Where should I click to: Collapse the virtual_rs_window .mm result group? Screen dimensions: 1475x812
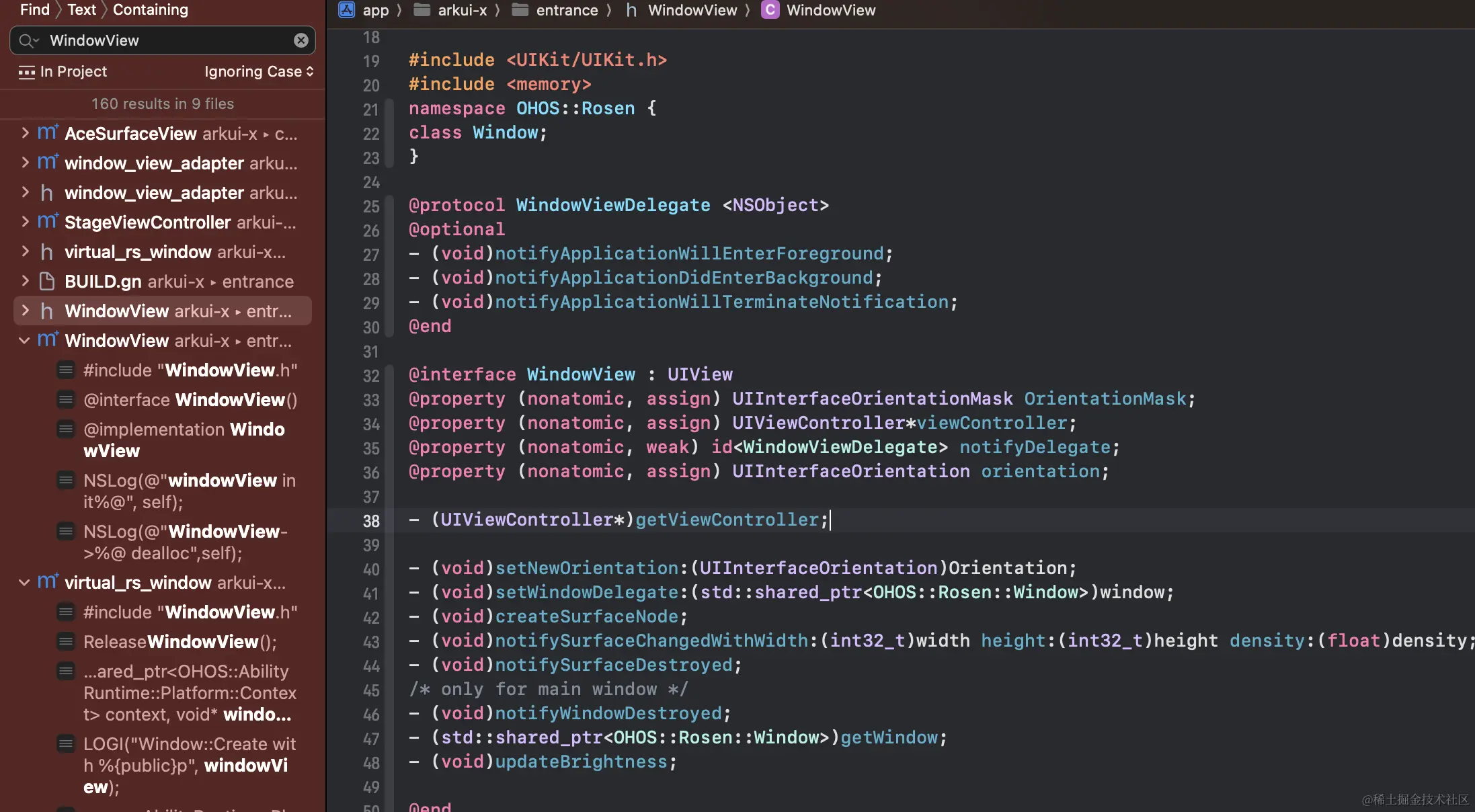click(25, 582)
